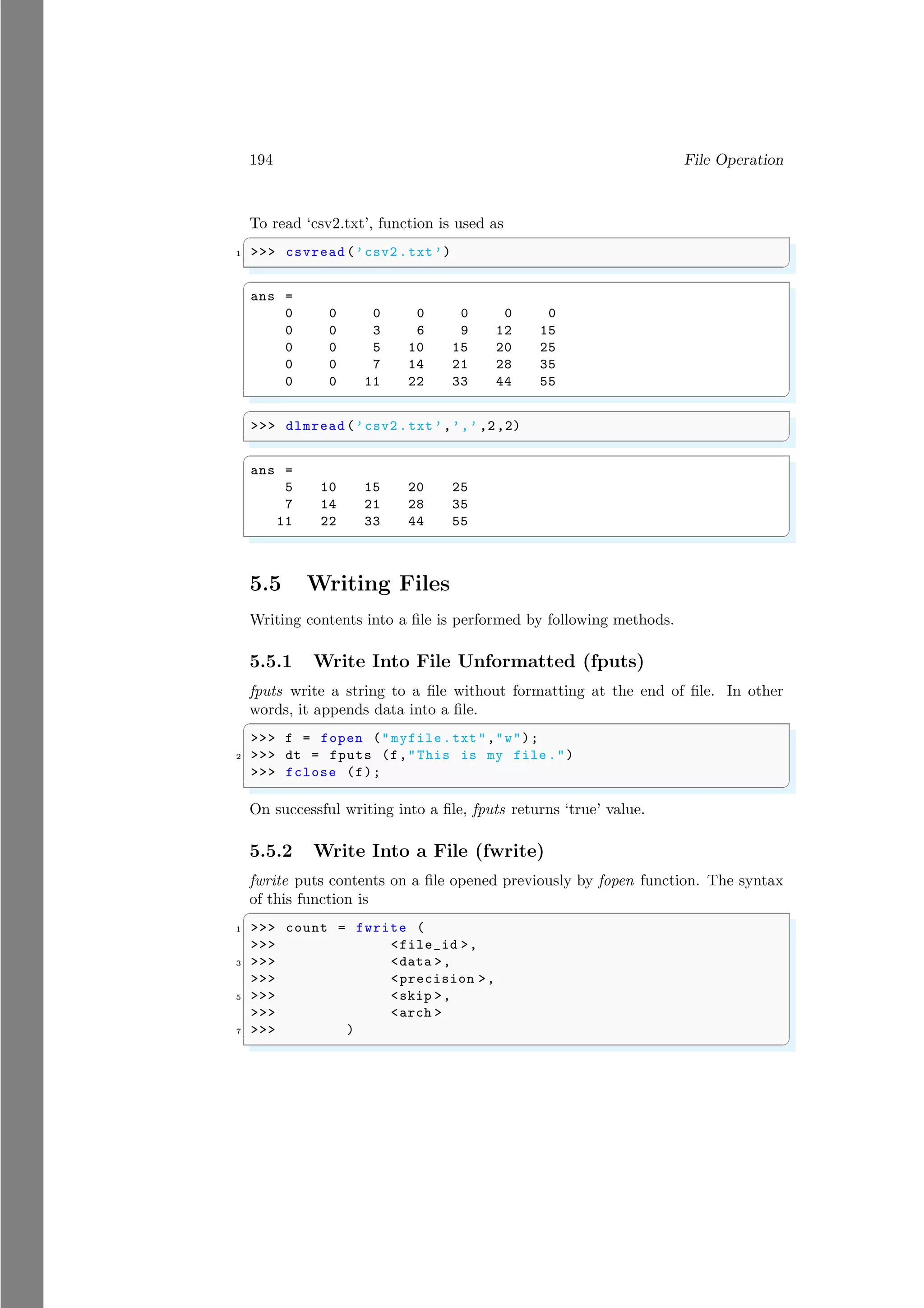924x1308 pixels.
Task: Click the closing parenthesis line of fwrite syntax
Action: point(302,1030)
